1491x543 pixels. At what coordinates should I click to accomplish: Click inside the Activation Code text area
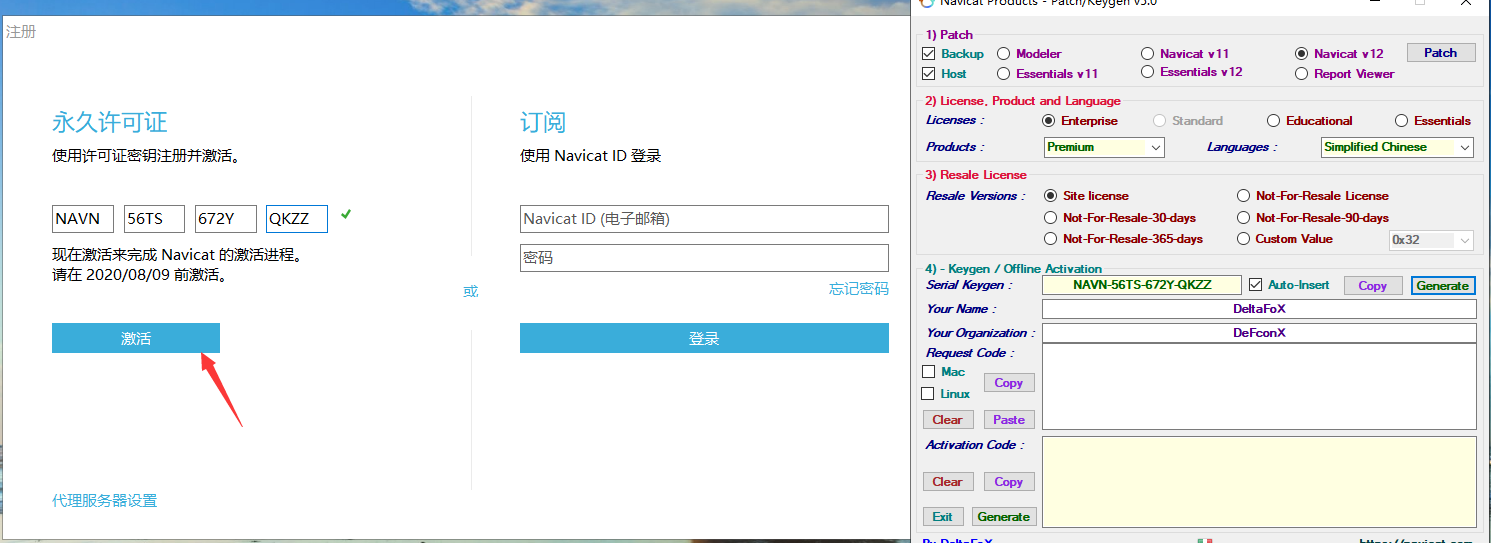point(1259,481)
